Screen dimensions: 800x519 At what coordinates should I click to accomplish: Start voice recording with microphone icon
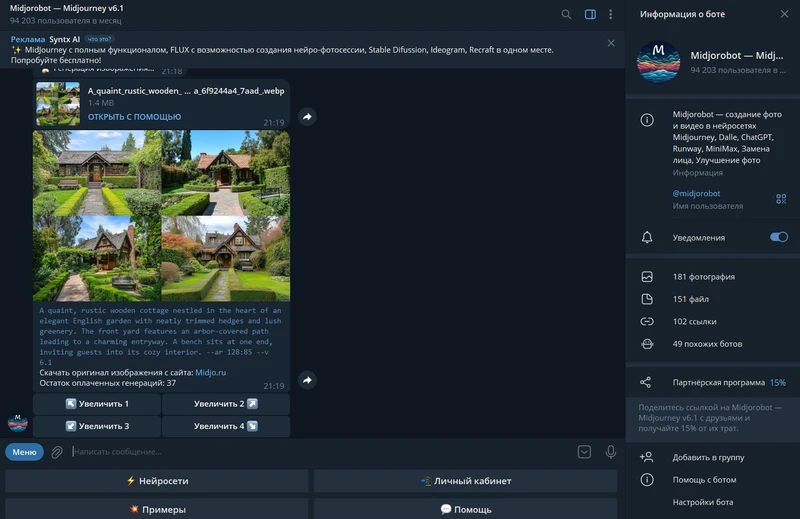pos(610,452)
